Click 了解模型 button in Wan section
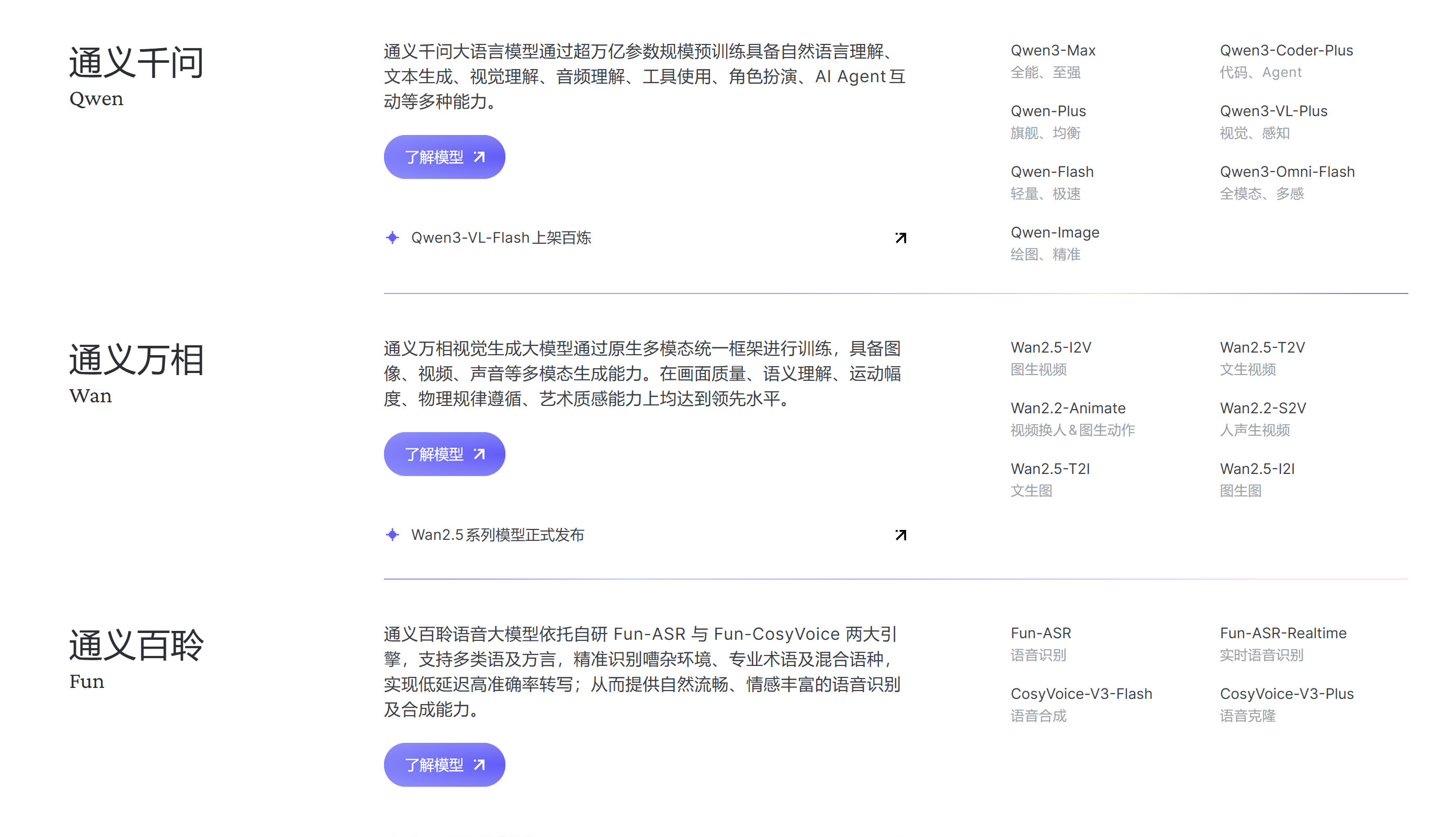The width and height of the screenshot is (1456, 837). click(444, 454)
